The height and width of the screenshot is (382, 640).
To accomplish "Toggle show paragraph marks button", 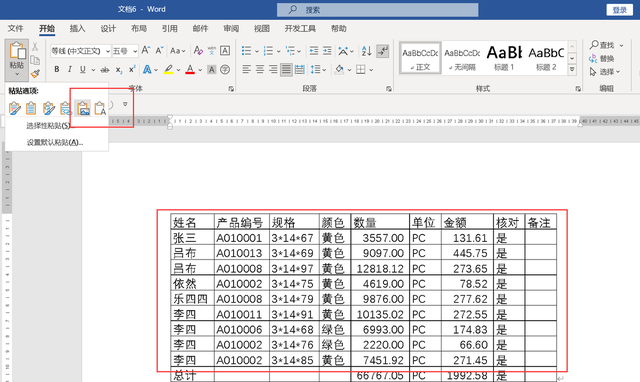I will pos(382,51).
